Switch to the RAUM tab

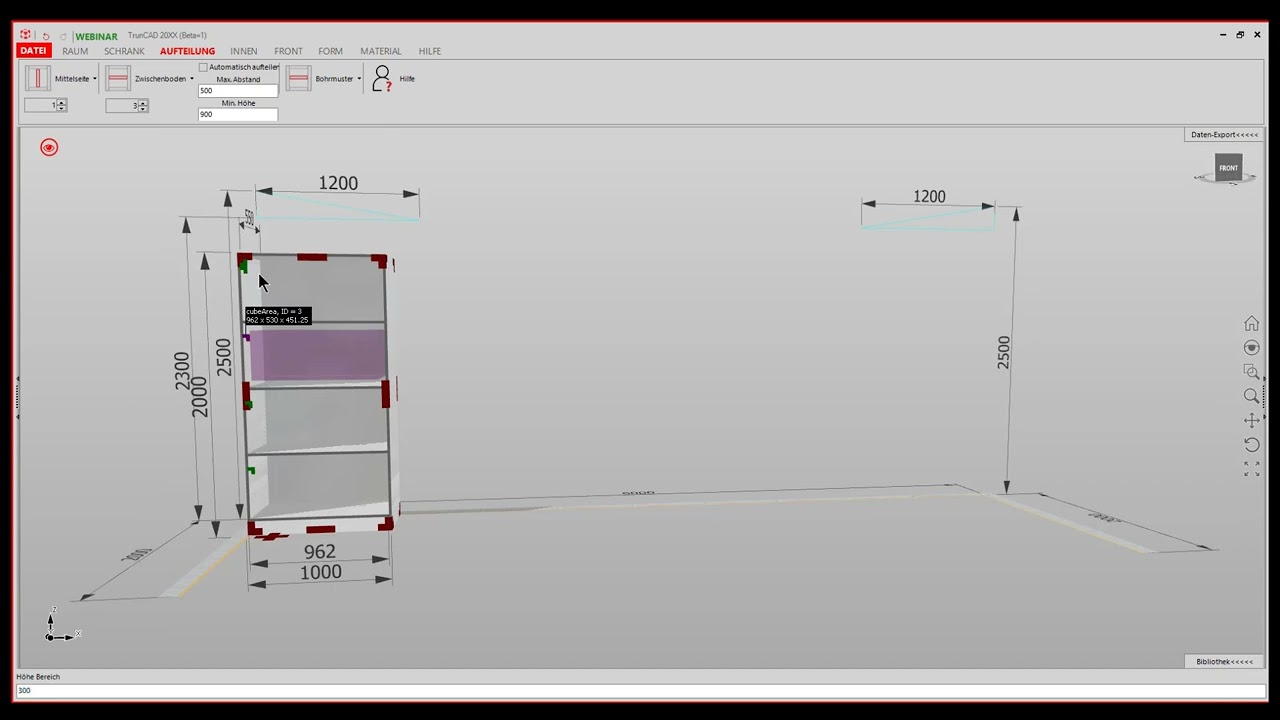coord(75,51)
